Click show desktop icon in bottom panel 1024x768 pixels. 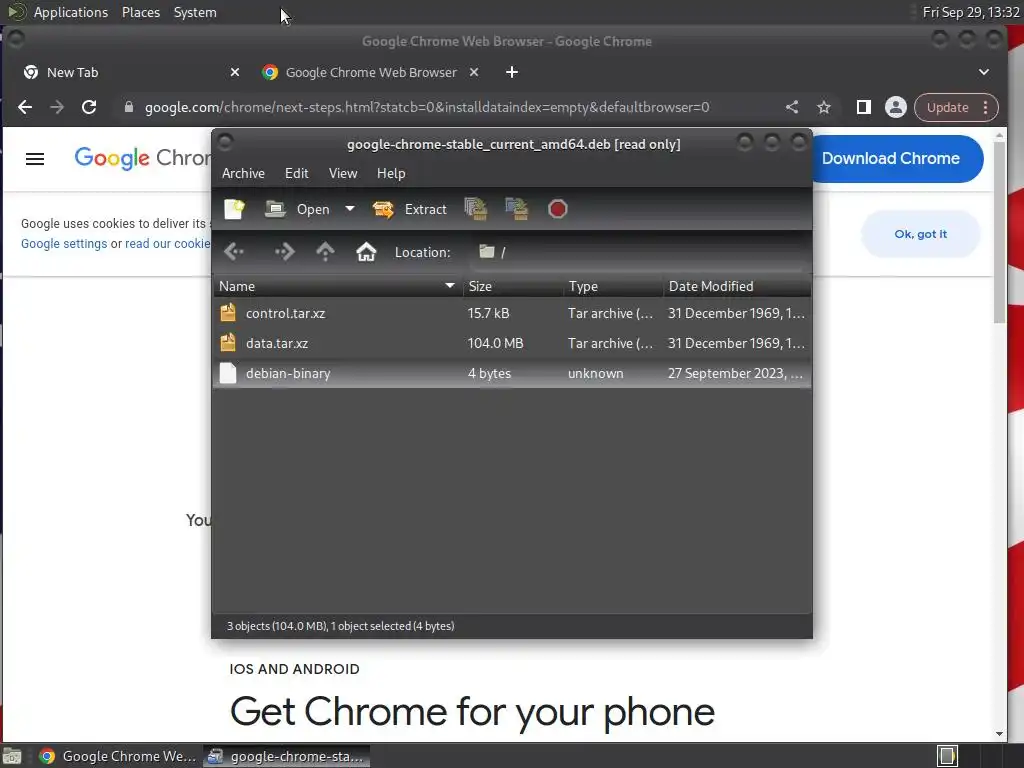pos(12,756)
